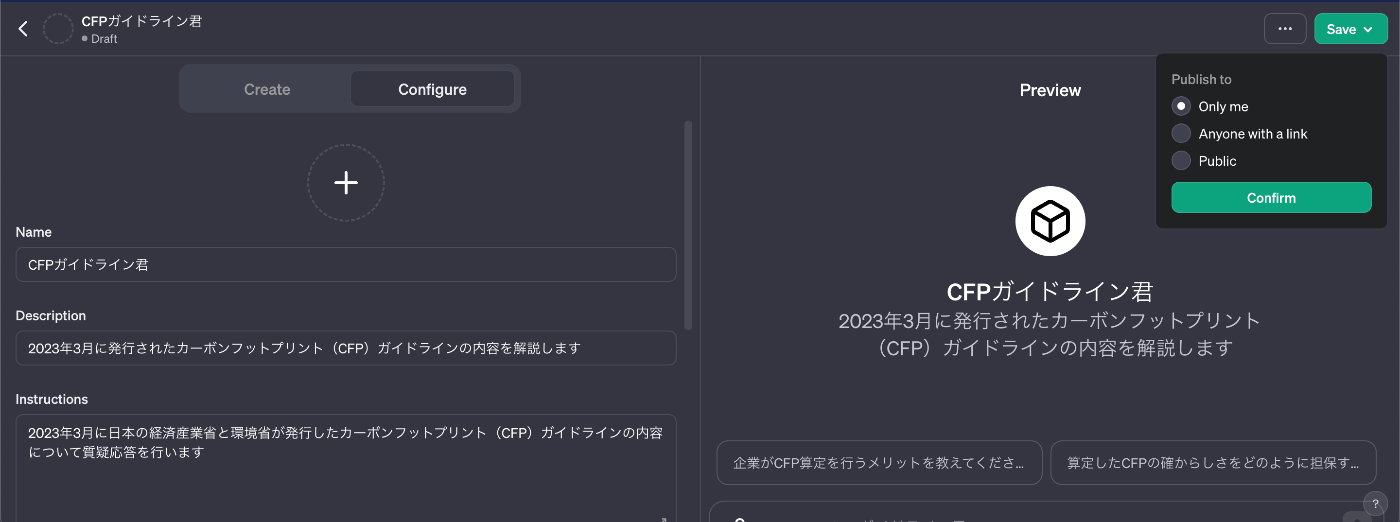Viewport: 1400px width, 522px height.
Task: Click into the Name input field
Action: (346, 265)
